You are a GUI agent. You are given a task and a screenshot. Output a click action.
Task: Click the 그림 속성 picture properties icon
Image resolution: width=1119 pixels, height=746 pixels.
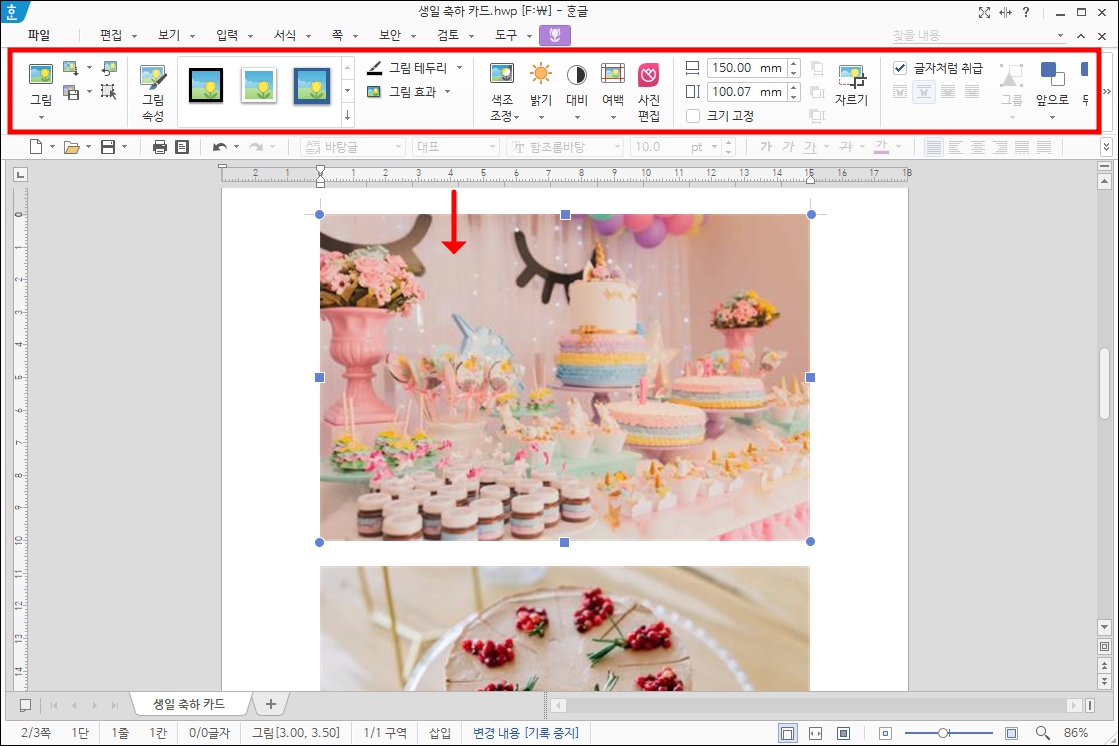pyautogui.click(x=153, y=92)
